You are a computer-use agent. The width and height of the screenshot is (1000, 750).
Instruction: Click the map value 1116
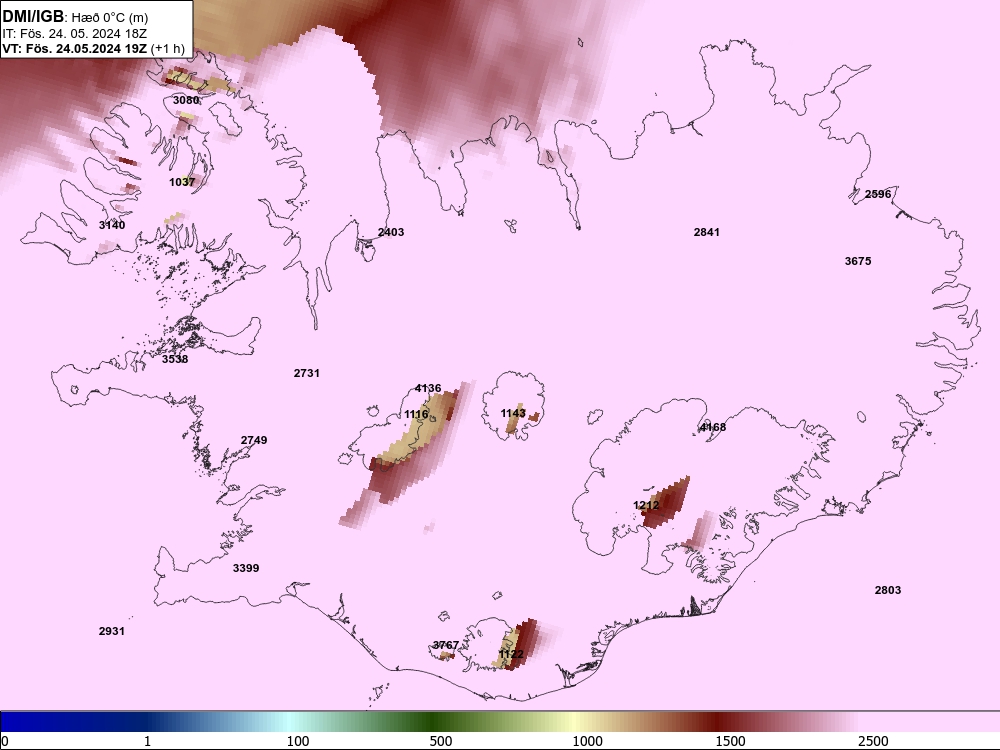click(416, 415)
